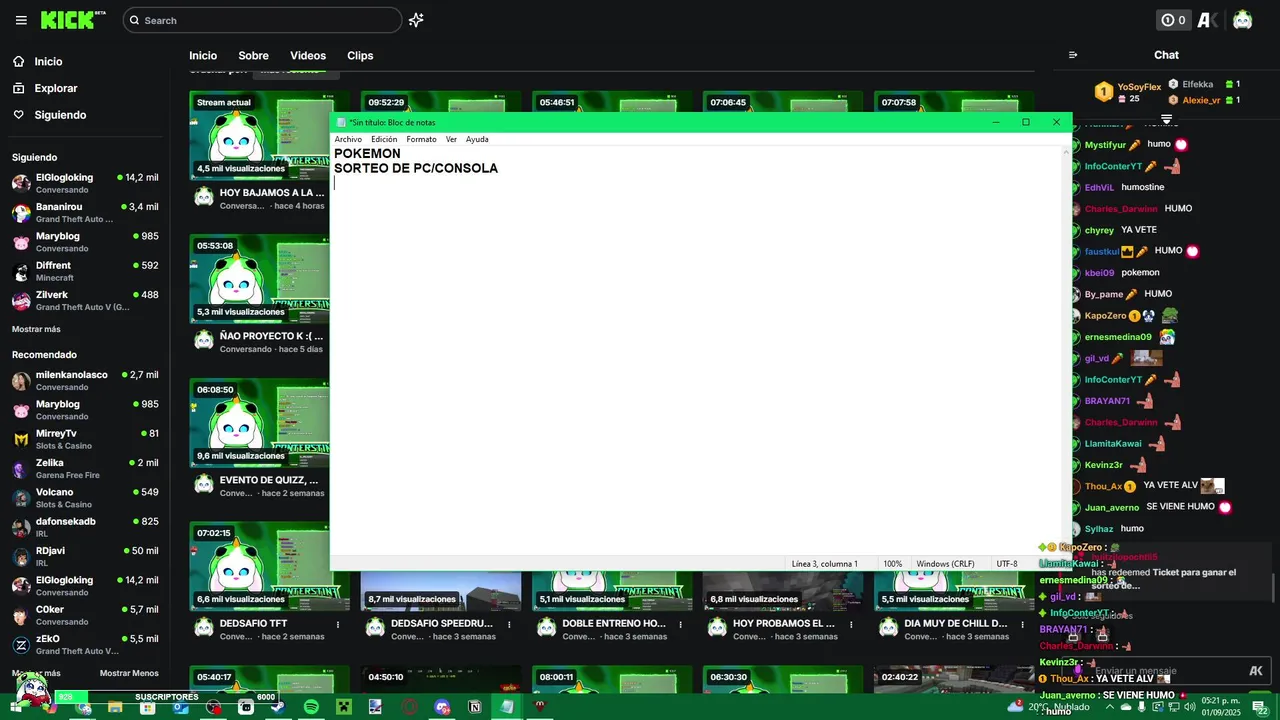Viewport: 1280px width, 720px height.
Task: Open options for DEDSAFIO TFT video
Action: pos(338,624)
